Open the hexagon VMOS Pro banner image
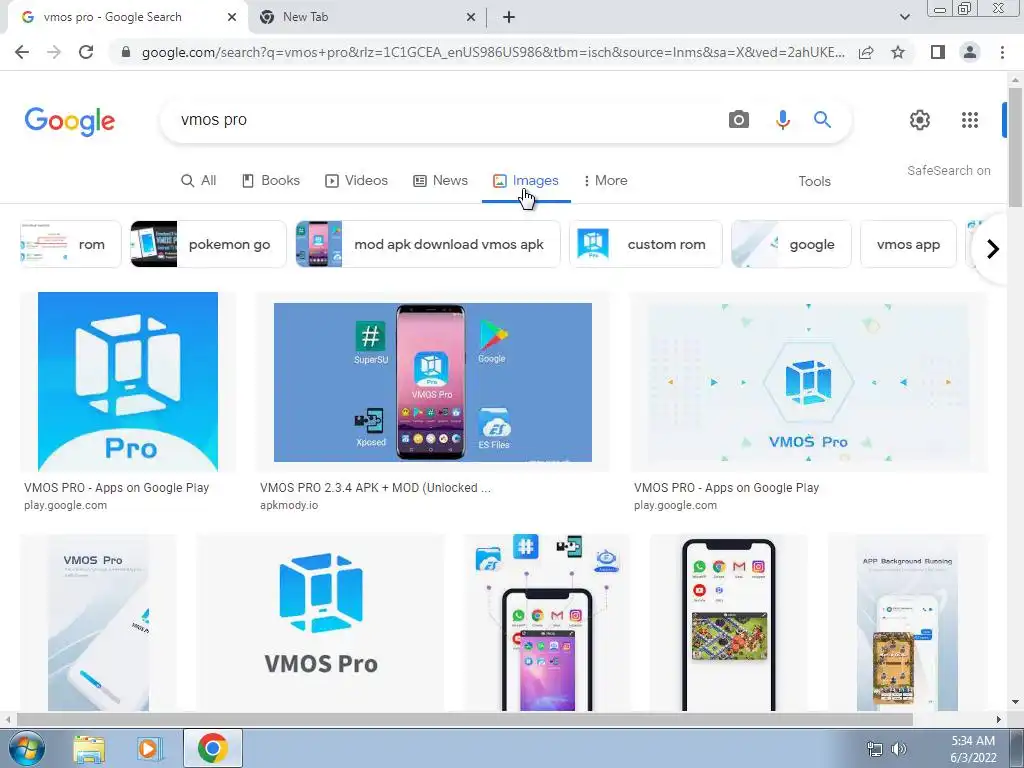 coord(808,381)
